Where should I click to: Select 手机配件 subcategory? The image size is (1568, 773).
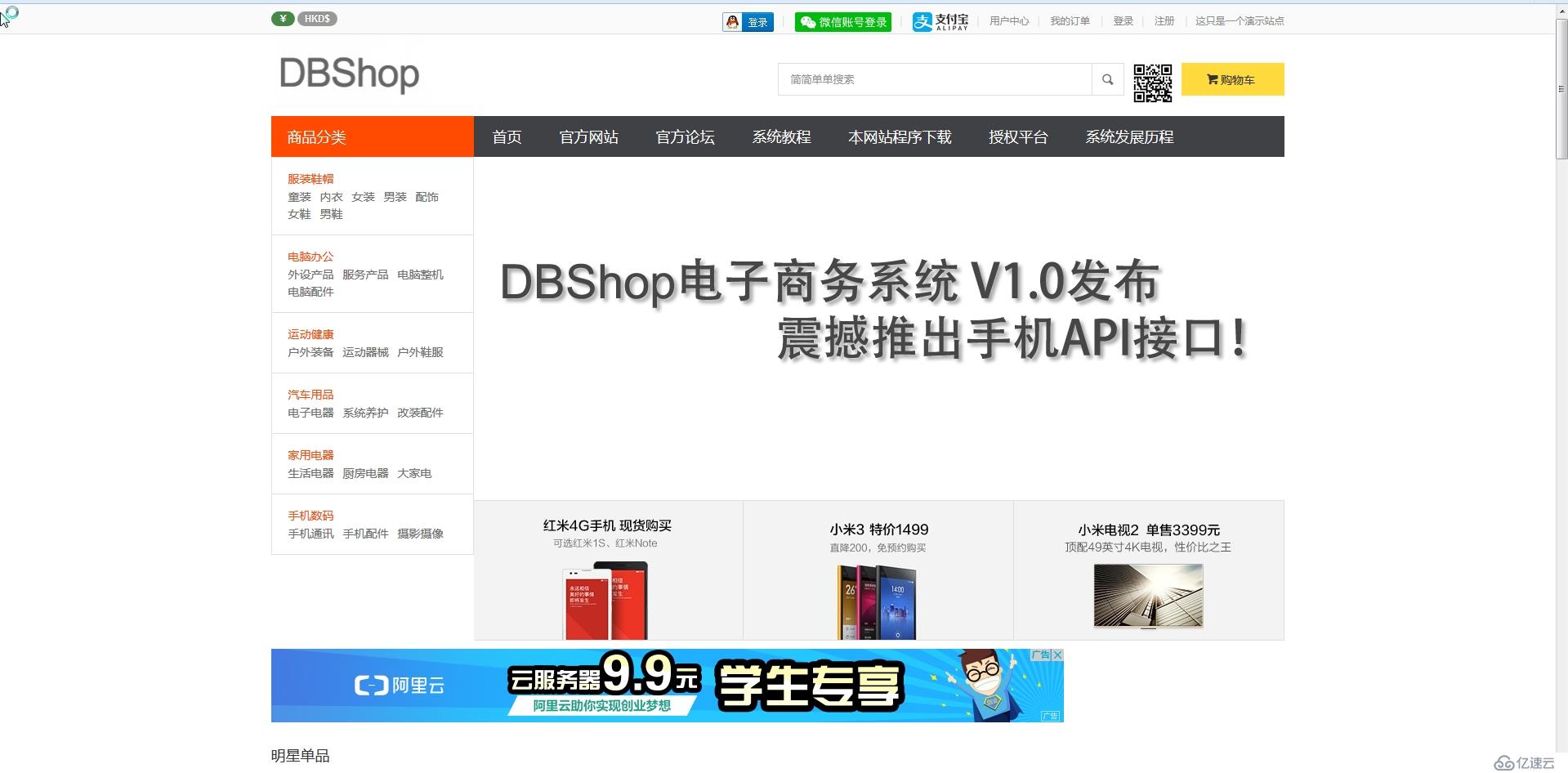(365, 534)
